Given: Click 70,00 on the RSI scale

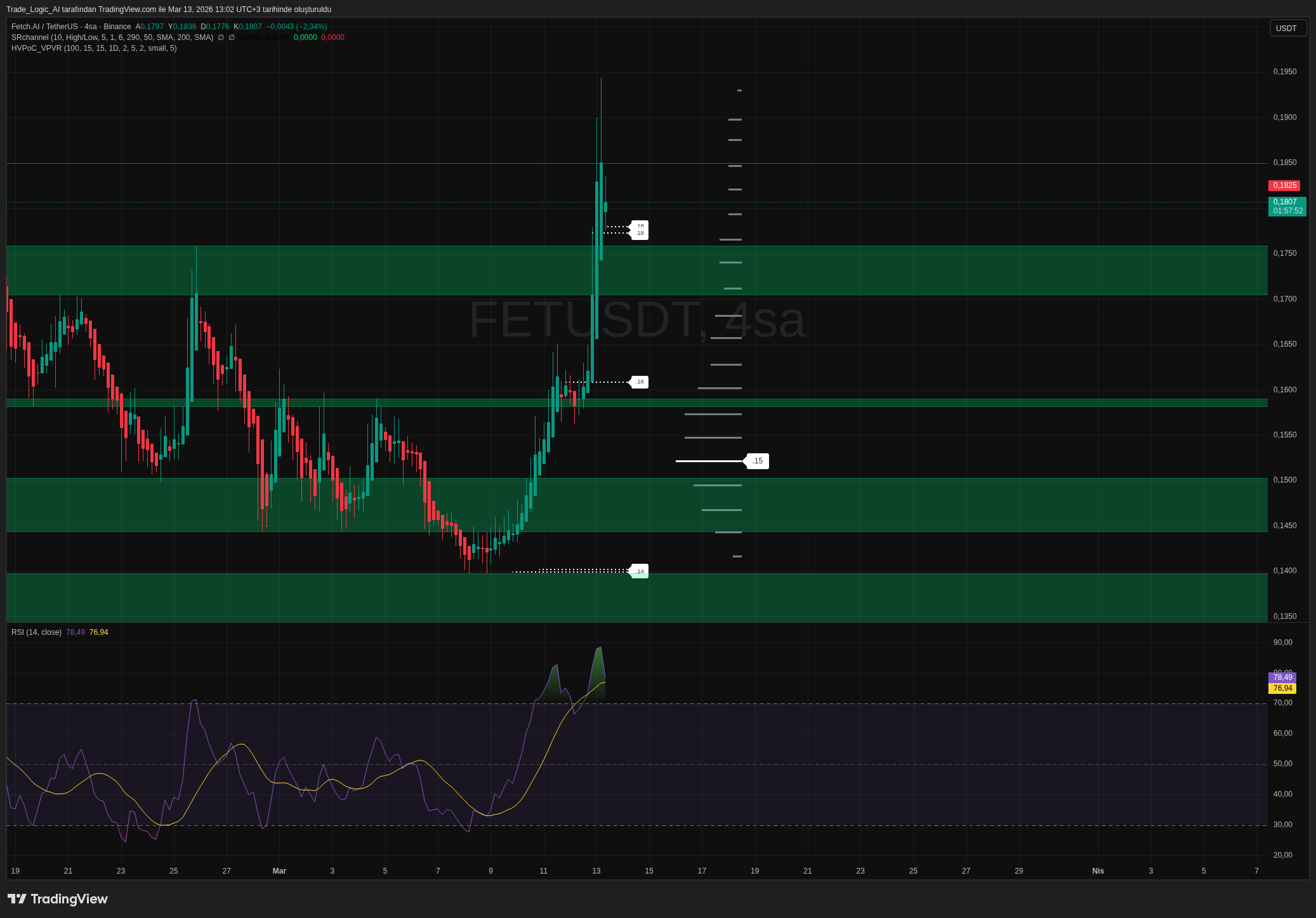Looking at the screenshot, I should tap(1282, 703).
